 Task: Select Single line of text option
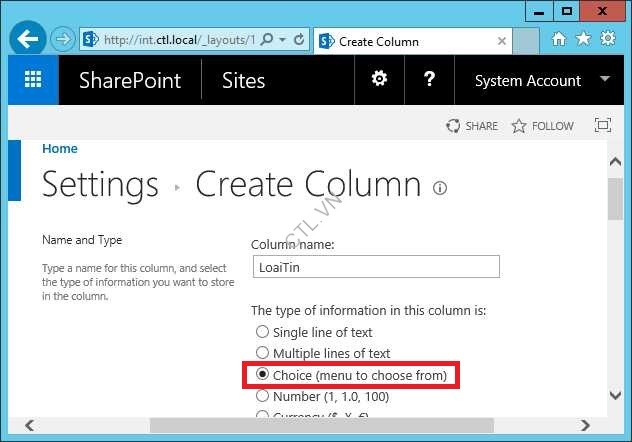tap(262, 332)
